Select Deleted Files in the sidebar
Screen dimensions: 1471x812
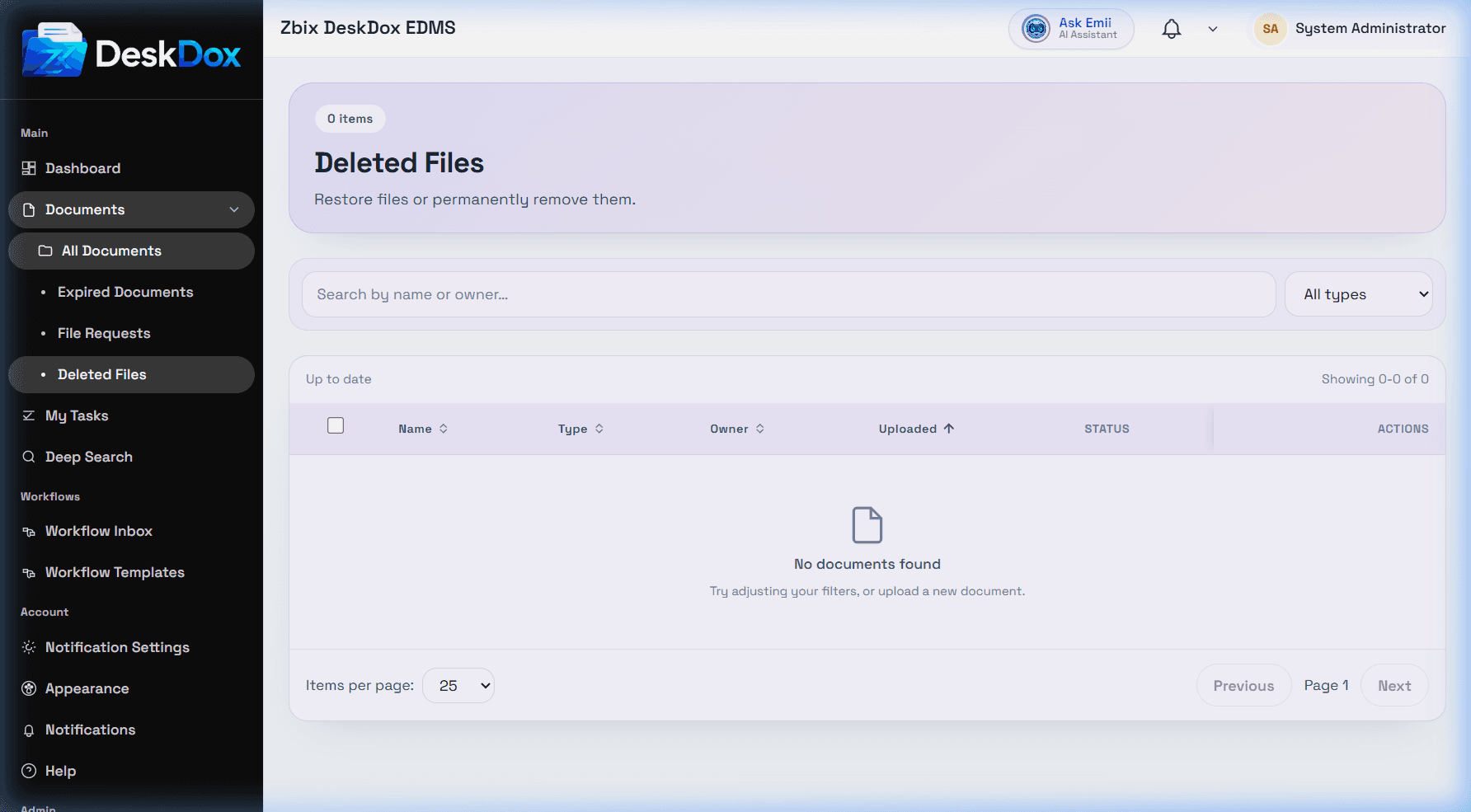[132, 374]
